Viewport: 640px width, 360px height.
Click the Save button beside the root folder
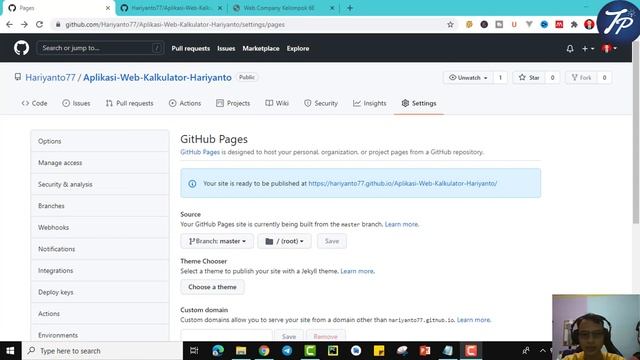332,241
